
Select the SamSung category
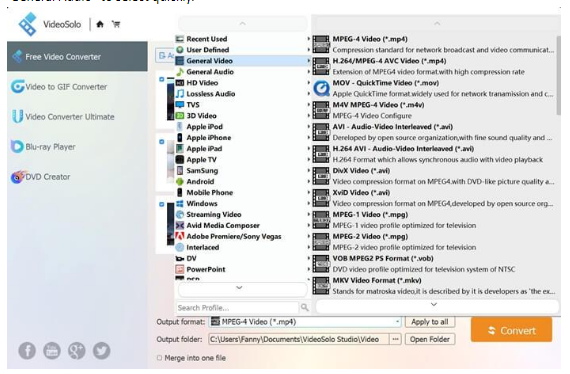[x=242, y=170]
